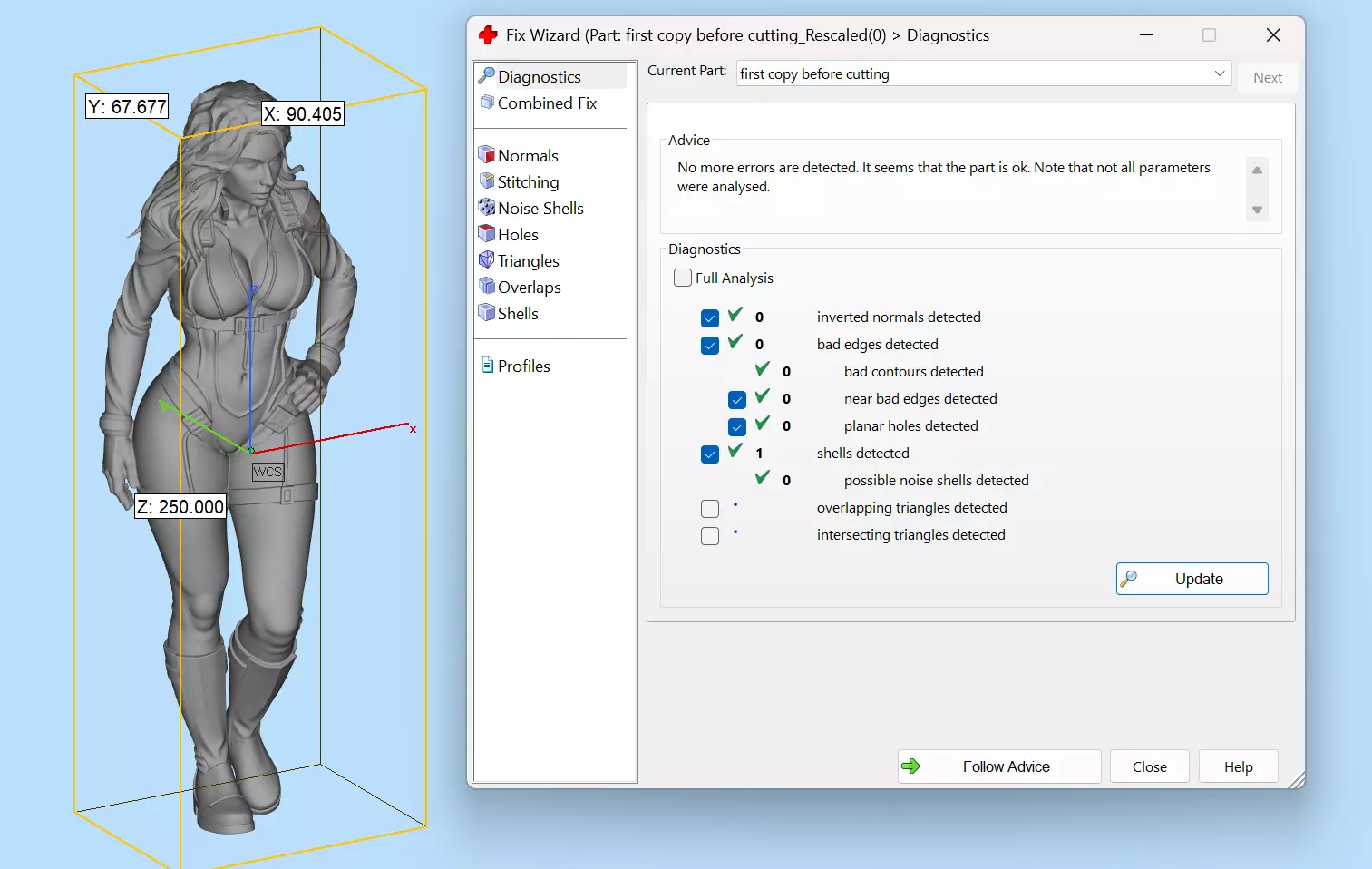The image size is (1372, 869).
Task: Click green checkmark beside bad contours
Action: (x=763, y=369)
